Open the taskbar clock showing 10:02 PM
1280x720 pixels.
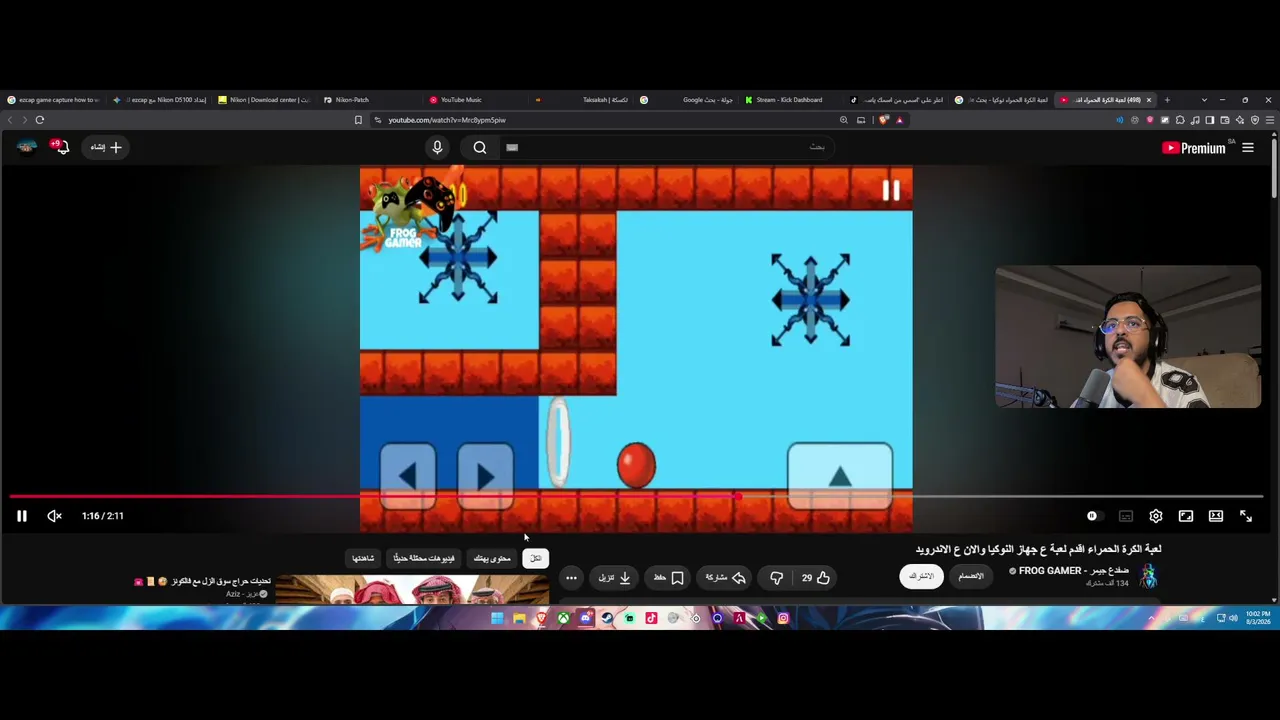tap(1258, 619)
